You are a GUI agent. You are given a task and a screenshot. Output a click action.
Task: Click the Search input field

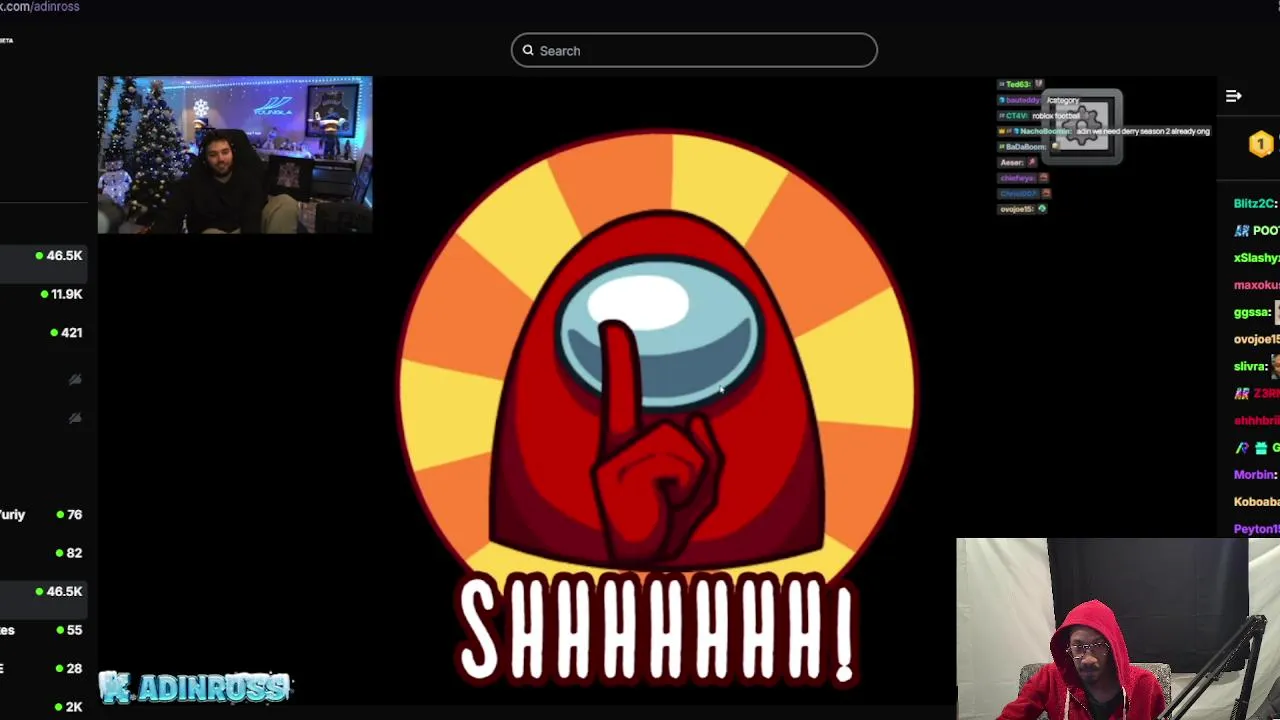694,51
